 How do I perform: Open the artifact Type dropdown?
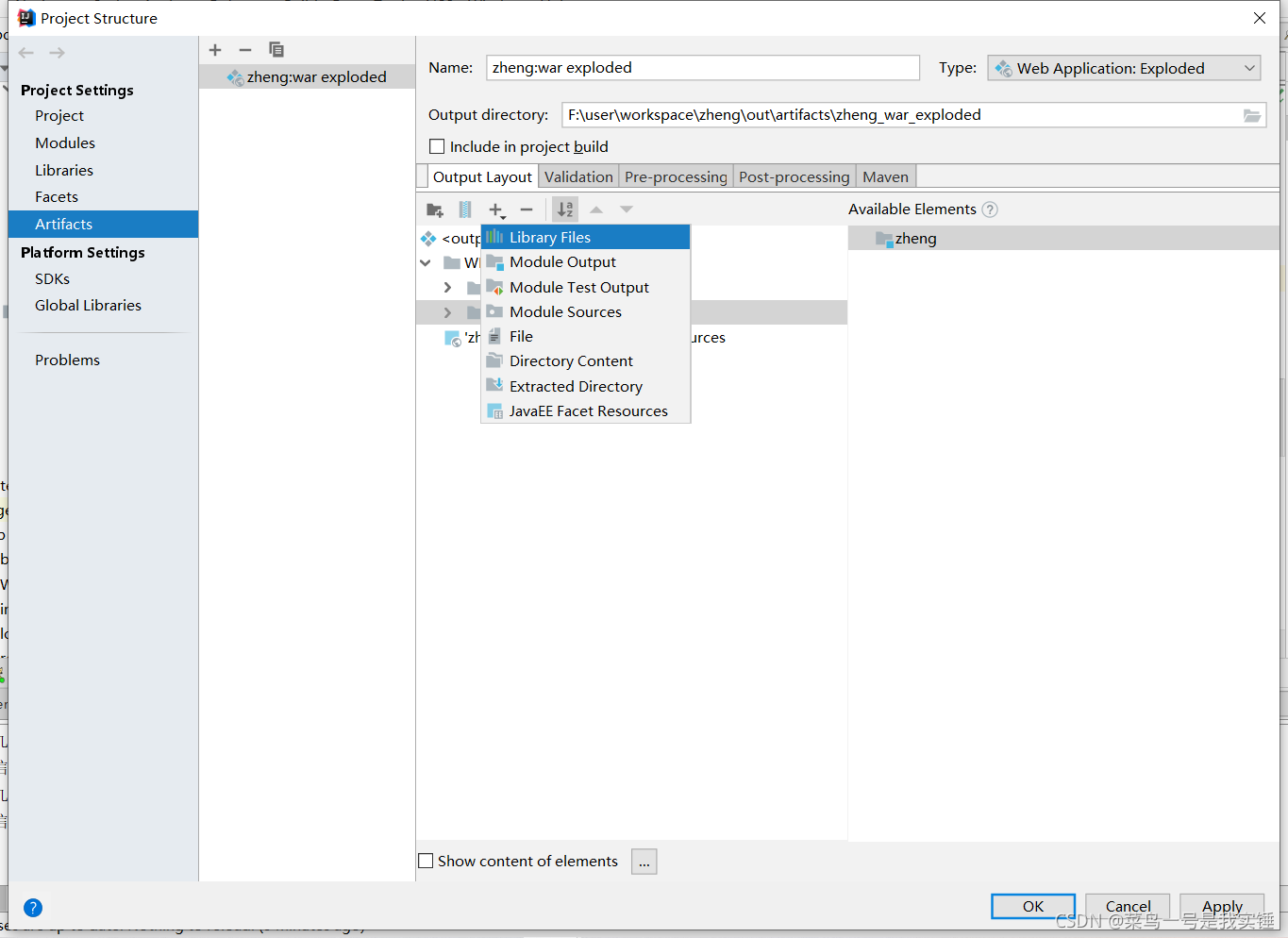coord(1124,68)
